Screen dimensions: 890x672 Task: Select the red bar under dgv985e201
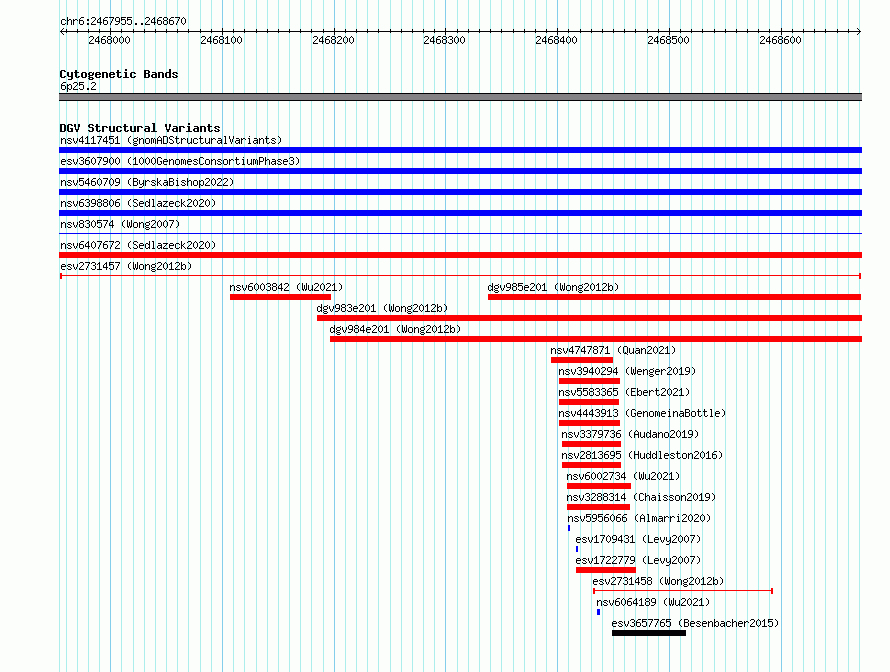(674, 297)
